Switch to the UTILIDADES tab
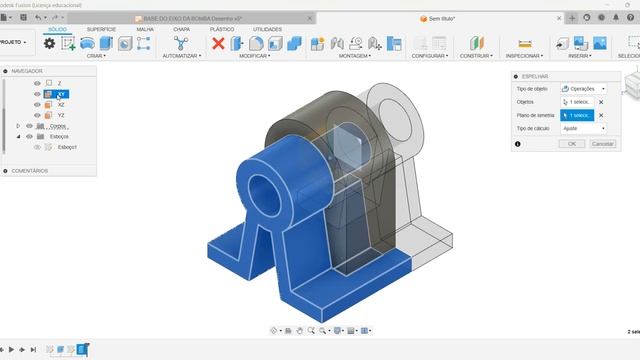 click(267, 29)
